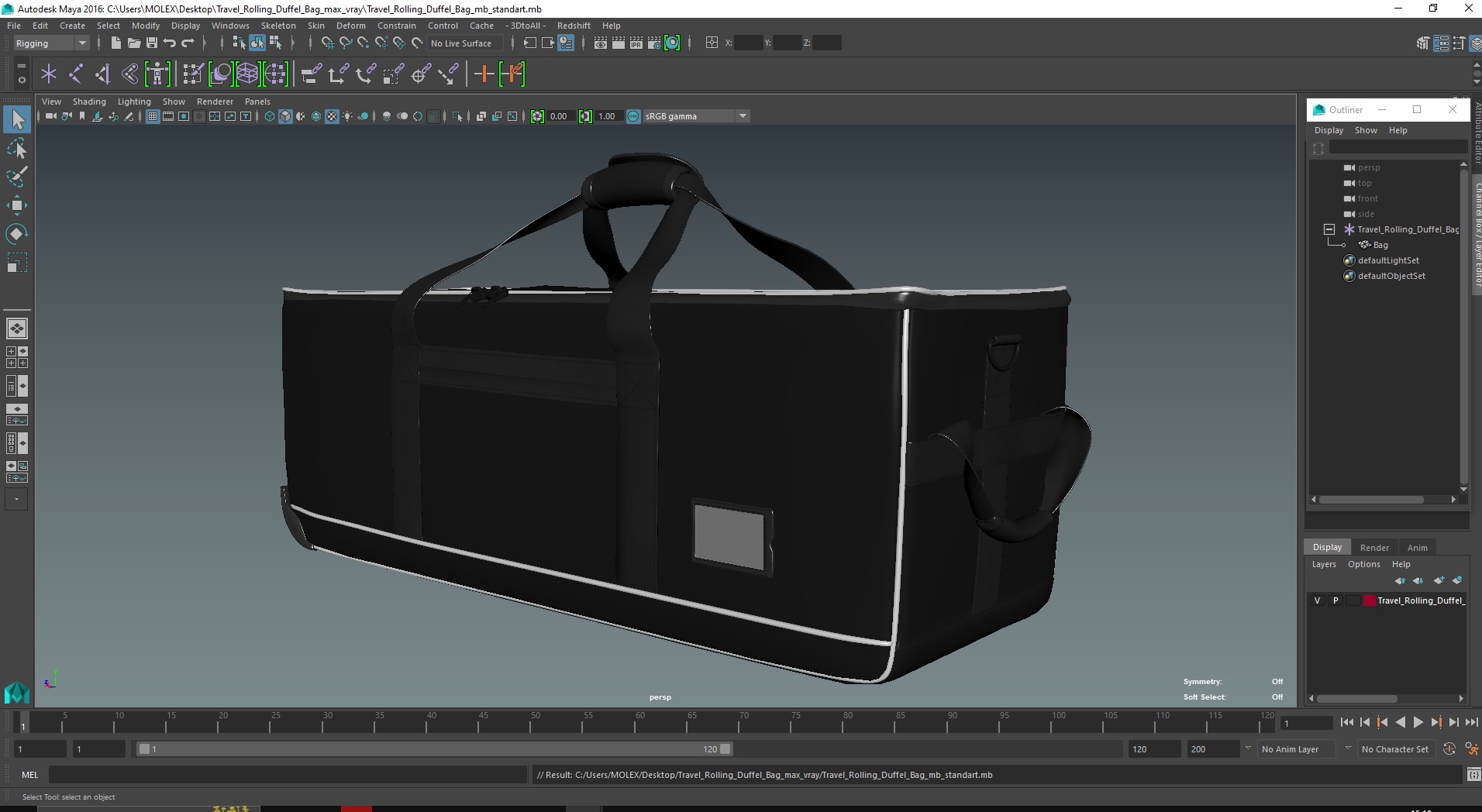1482x812 pixels.
Task: Open the shelf gear options menu
Action: tap(22, 80)
